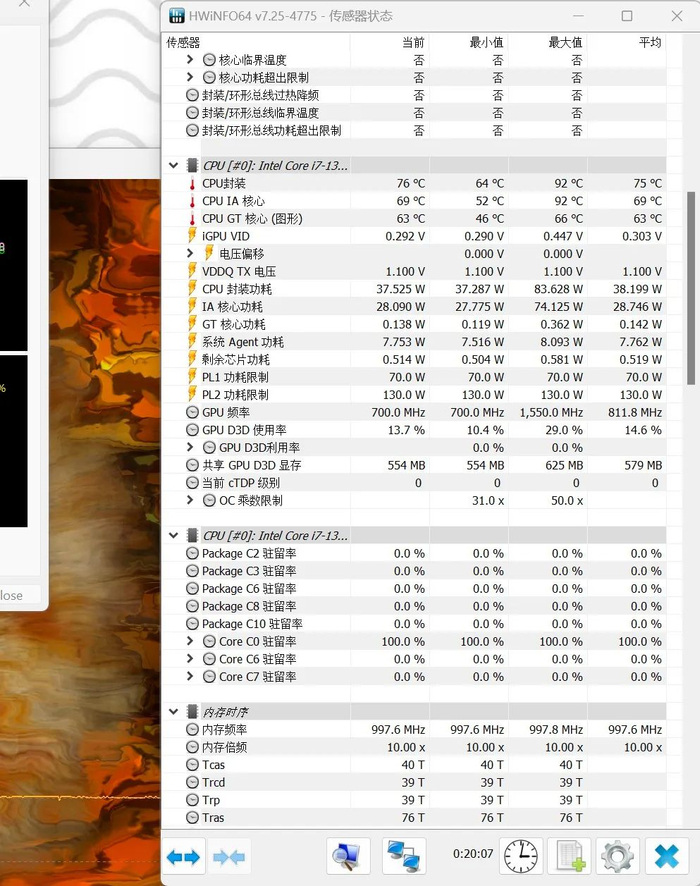This screenshot has height=886, width=700.
Task: Click the 传感器 column header
Action: click(x=256, y=42)
